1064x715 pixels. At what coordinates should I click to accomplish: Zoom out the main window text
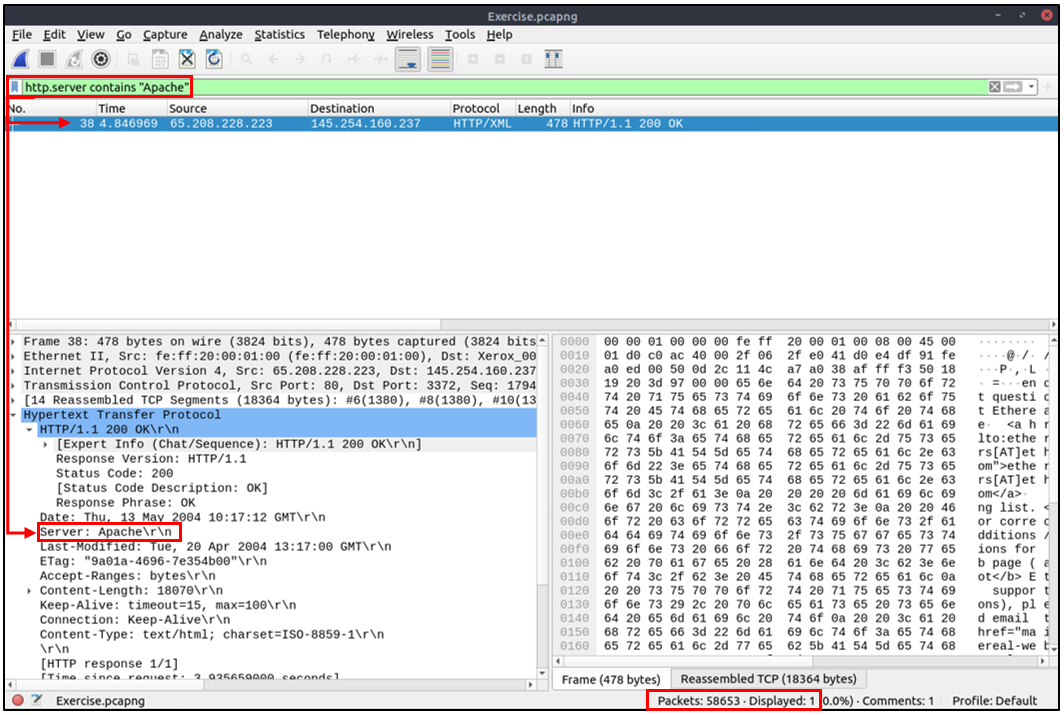point(500,60)
